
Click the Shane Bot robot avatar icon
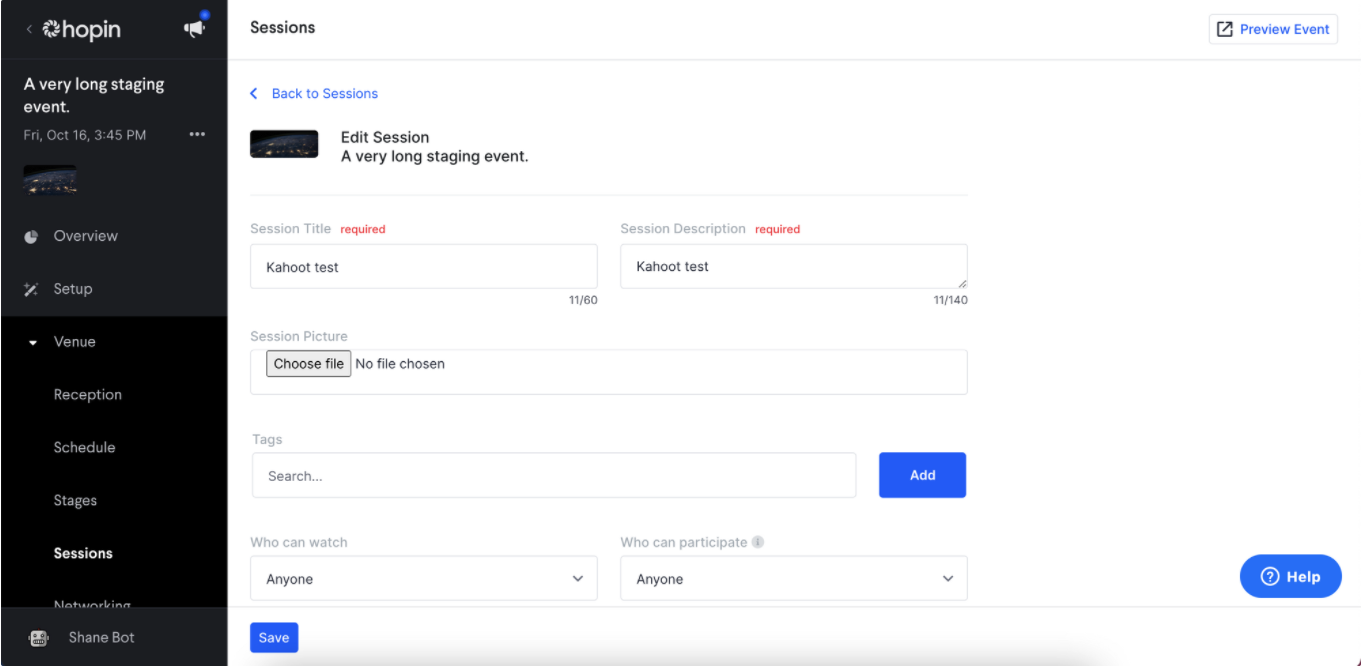pyautogui.click(x=39, y=638)
